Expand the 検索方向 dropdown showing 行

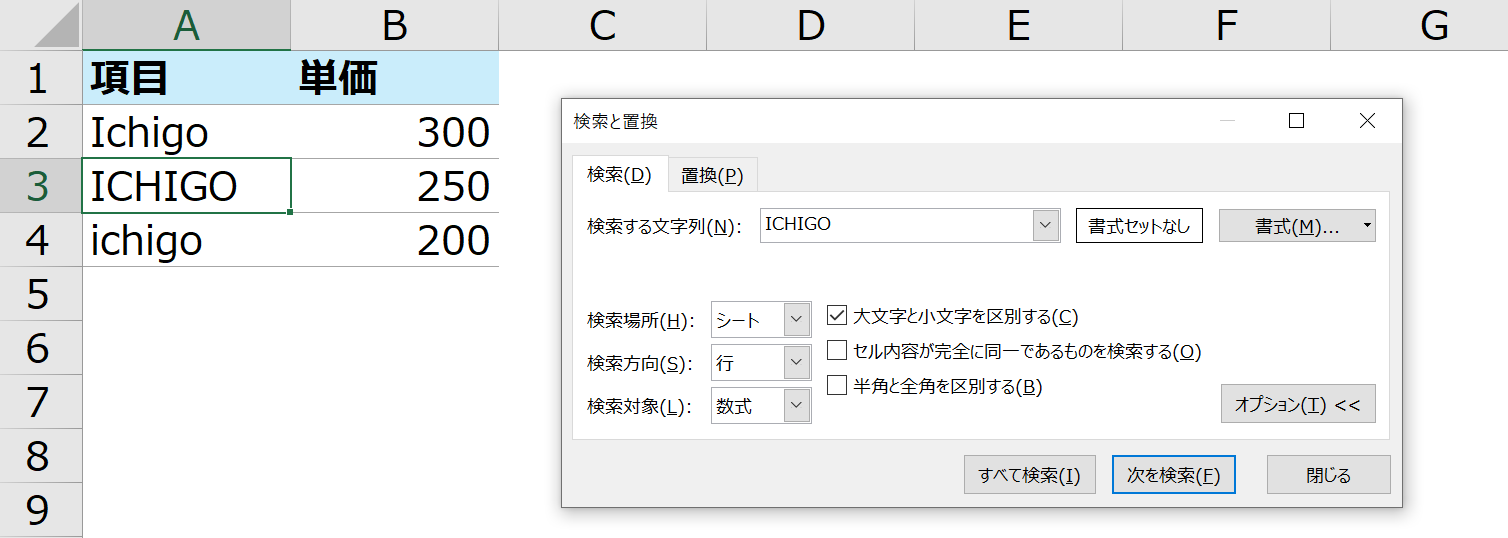pos(761,363)
